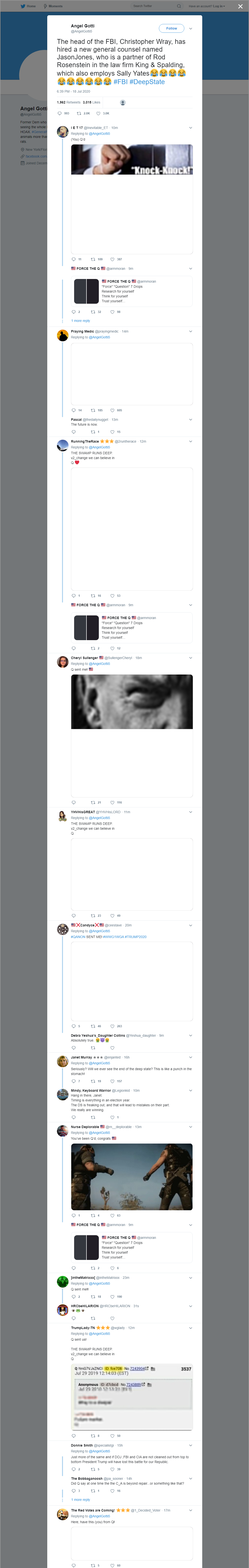
Task: Open the Knock-Knock image in I E T 17's reply
Action: (x=132, y=159)
